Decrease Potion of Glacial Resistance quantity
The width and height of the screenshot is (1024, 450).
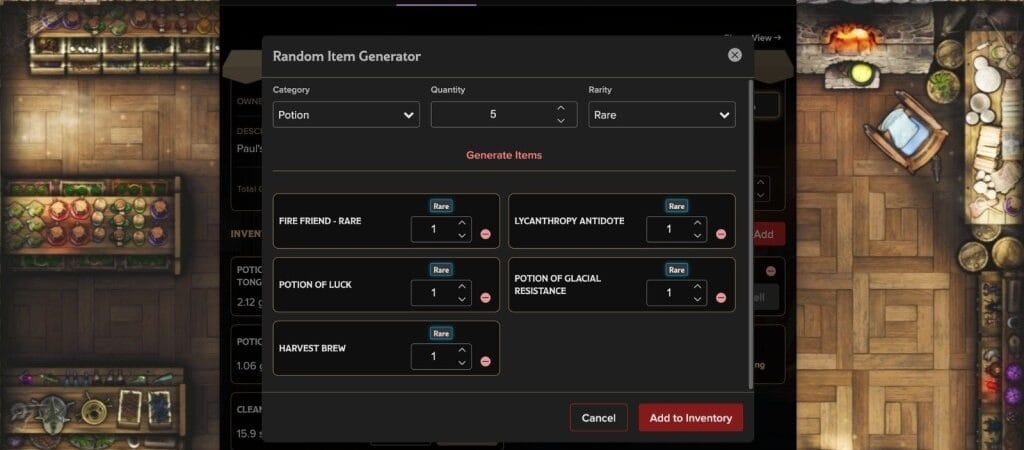(697, 298)
